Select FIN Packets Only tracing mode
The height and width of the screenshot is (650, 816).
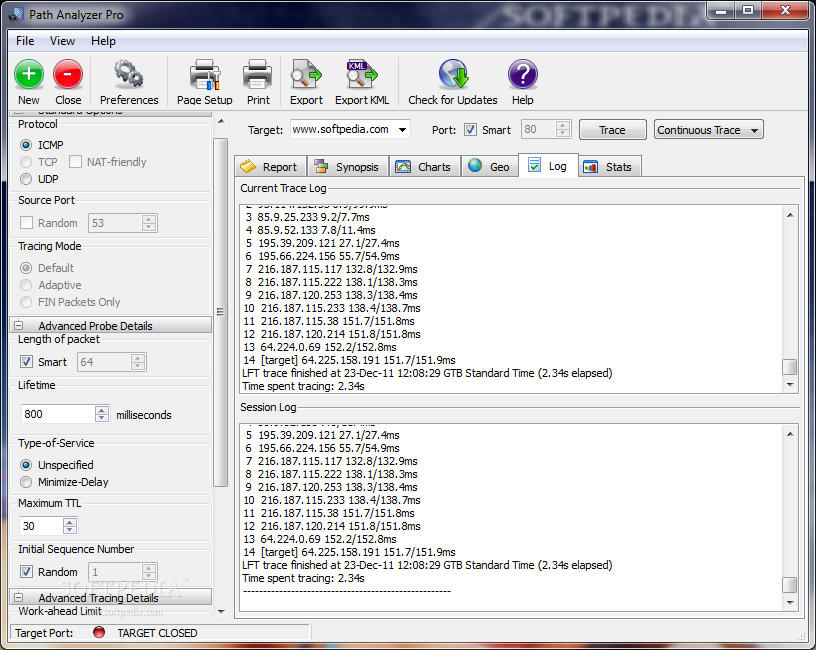(26, 302)
